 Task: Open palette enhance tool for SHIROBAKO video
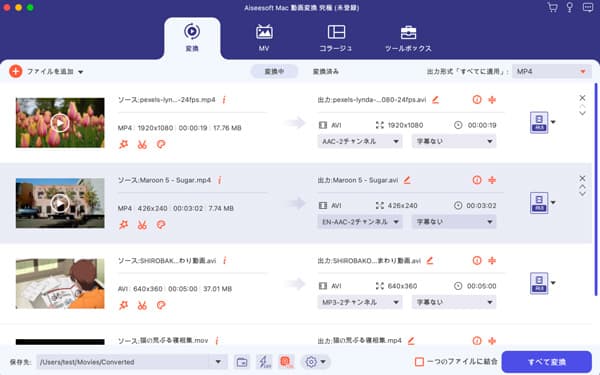click(x=161, y=305)
